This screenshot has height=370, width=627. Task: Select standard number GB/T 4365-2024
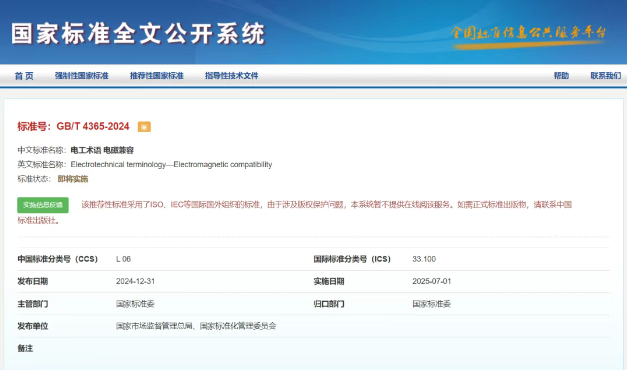pyautogui.click(x=93, y=126)
